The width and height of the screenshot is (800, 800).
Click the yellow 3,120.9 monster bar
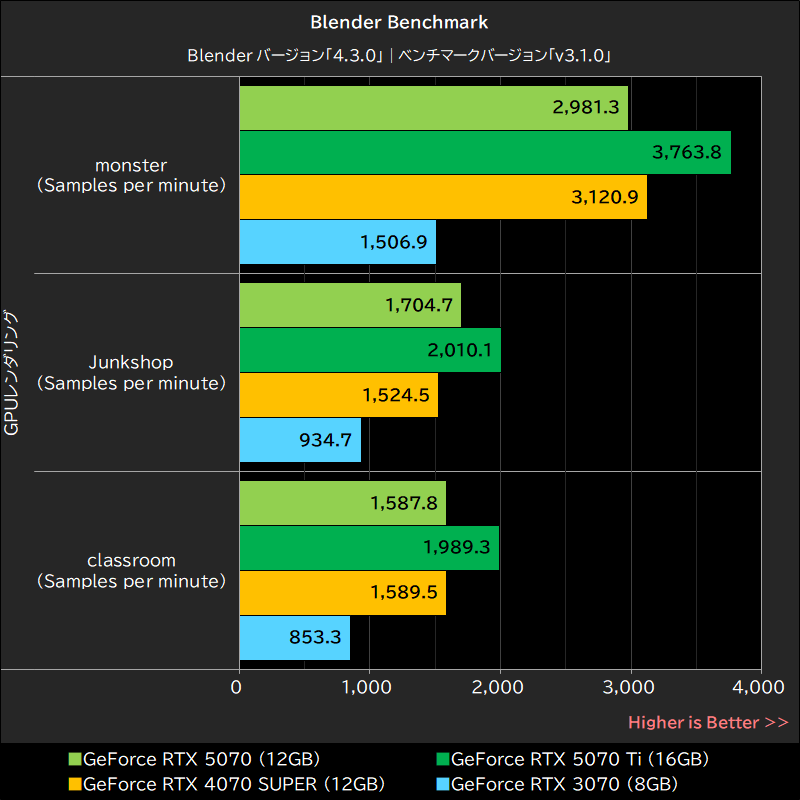[x=440, y=197]
